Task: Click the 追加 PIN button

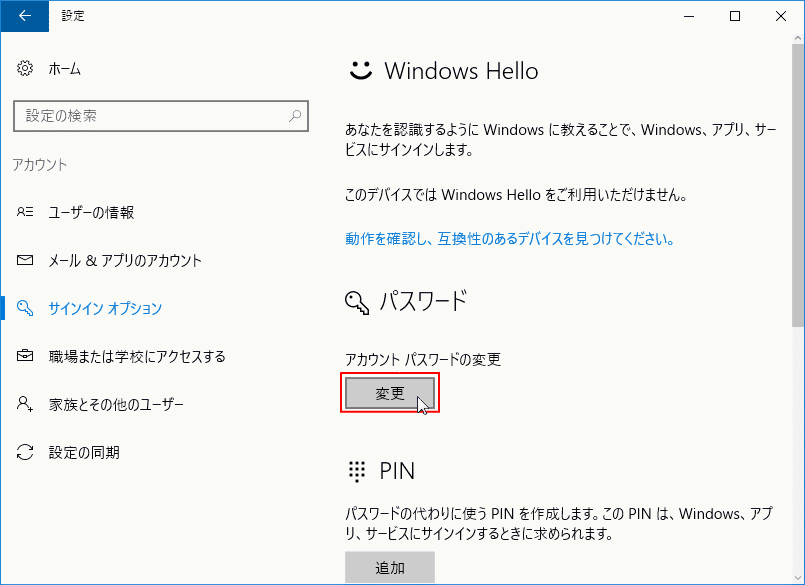Action: (390, 568)
